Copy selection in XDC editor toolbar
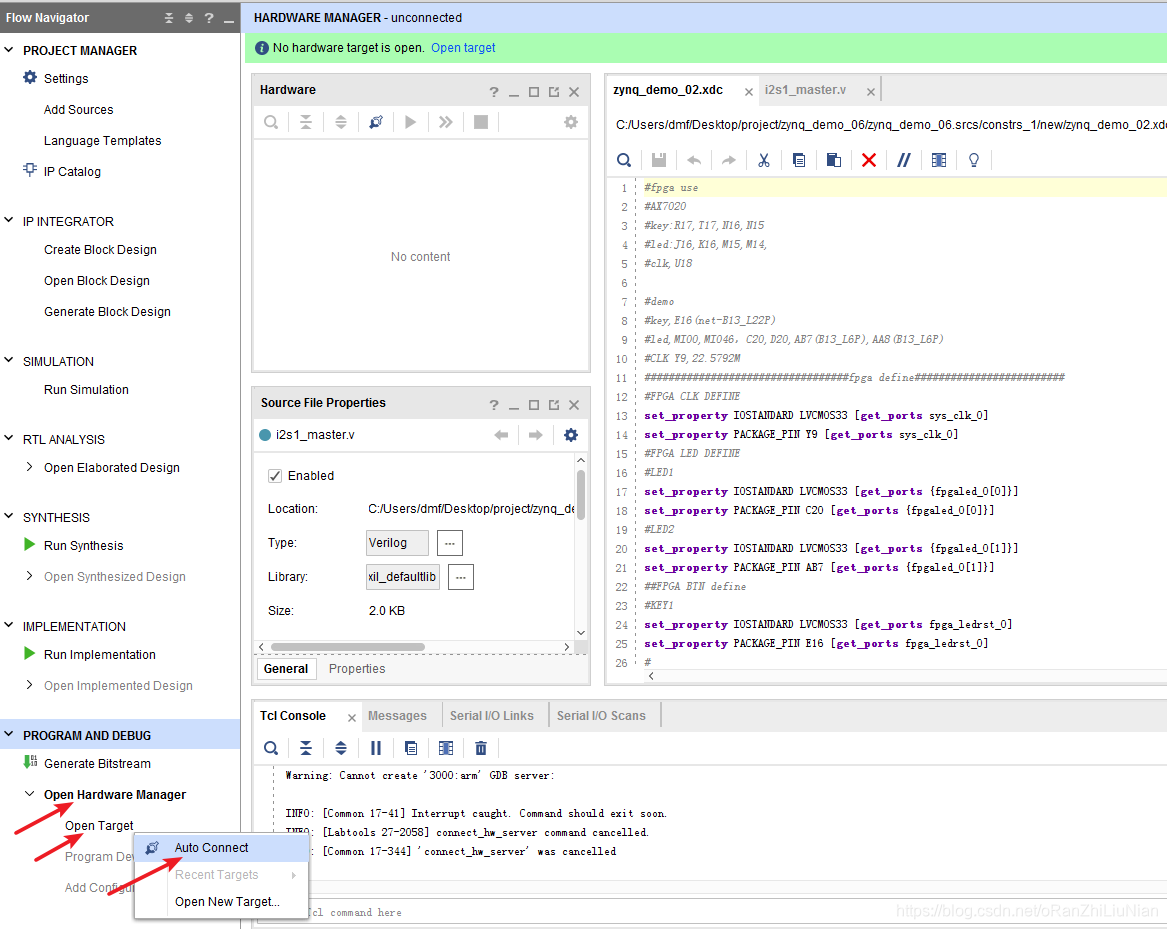1167x929 pixels. pyautogui.click(x=799, y=160)
